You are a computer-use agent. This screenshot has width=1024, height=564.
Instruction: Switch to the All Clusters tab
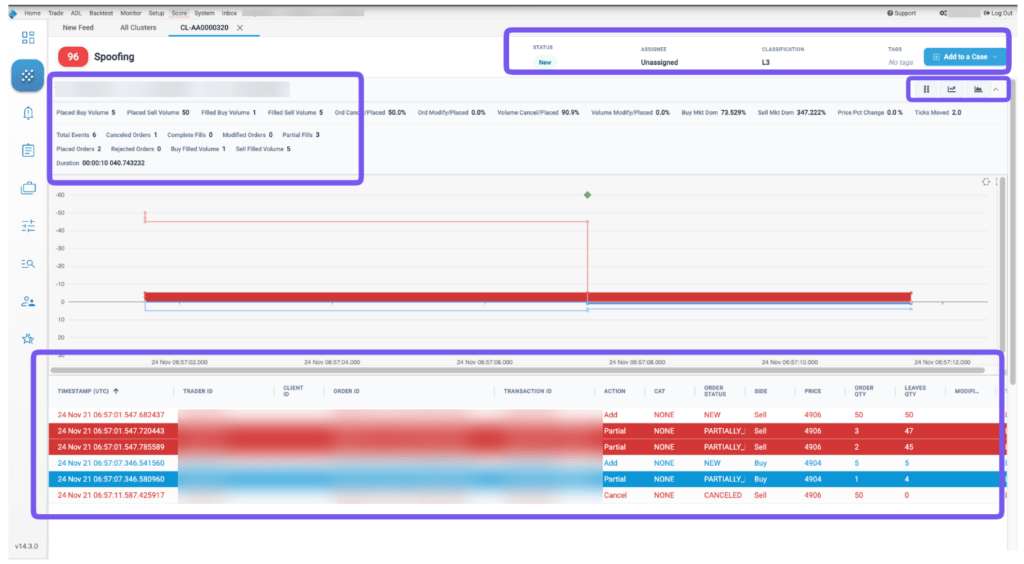tap(138, 28)
